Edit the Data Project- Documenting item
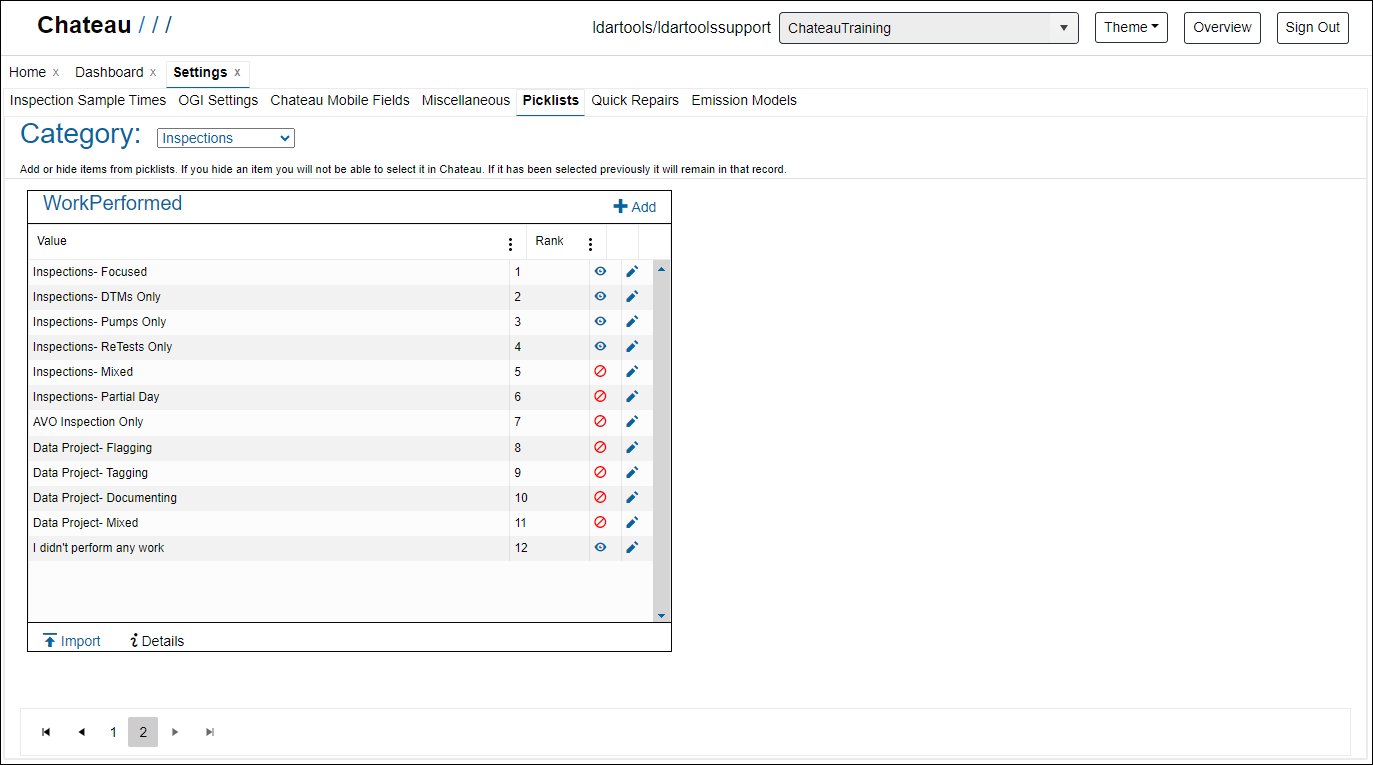1373x765 pixels. [632, 497]
